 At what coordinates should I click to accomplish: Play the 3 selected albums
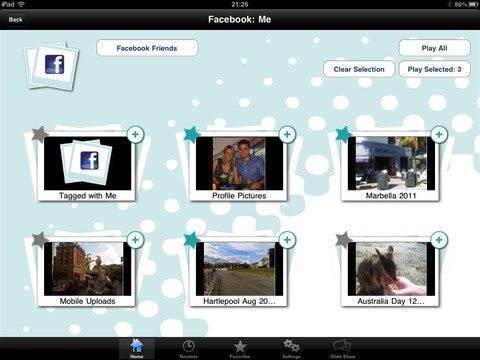point(434,69)
